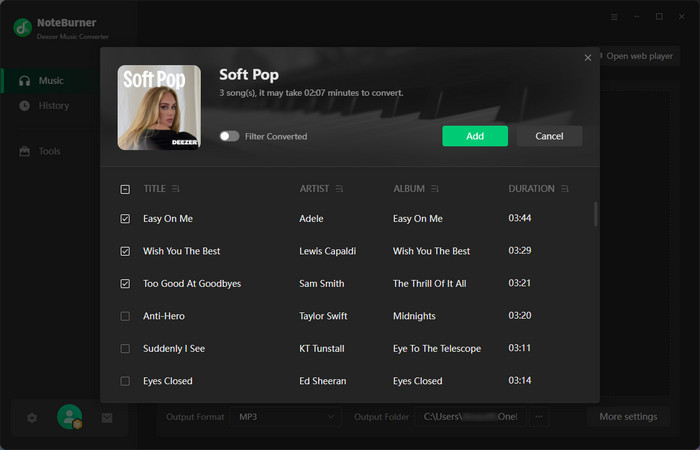Click album The Thrill Of It All
The width and height of the screenshot is (700, 450).
[429, 283]
